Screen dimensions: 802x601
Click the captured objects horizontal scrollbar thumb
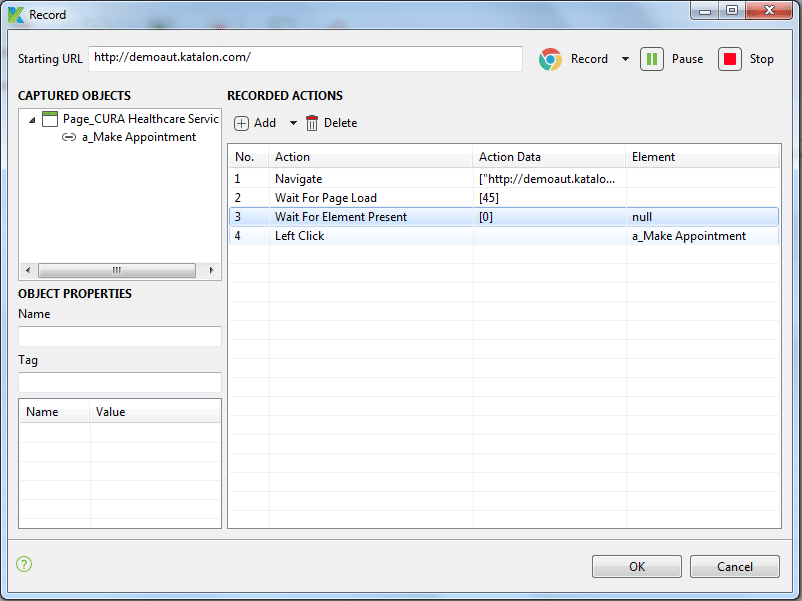pyautogui.click(x=117, y=270)
